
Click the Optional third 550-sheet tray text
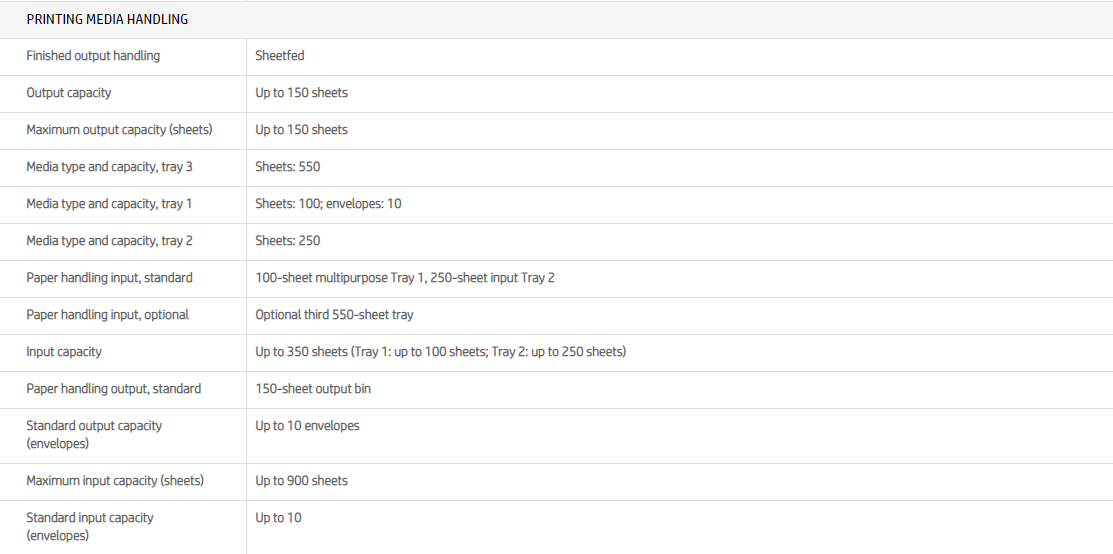pyautogui.click(x=334, y=315)
